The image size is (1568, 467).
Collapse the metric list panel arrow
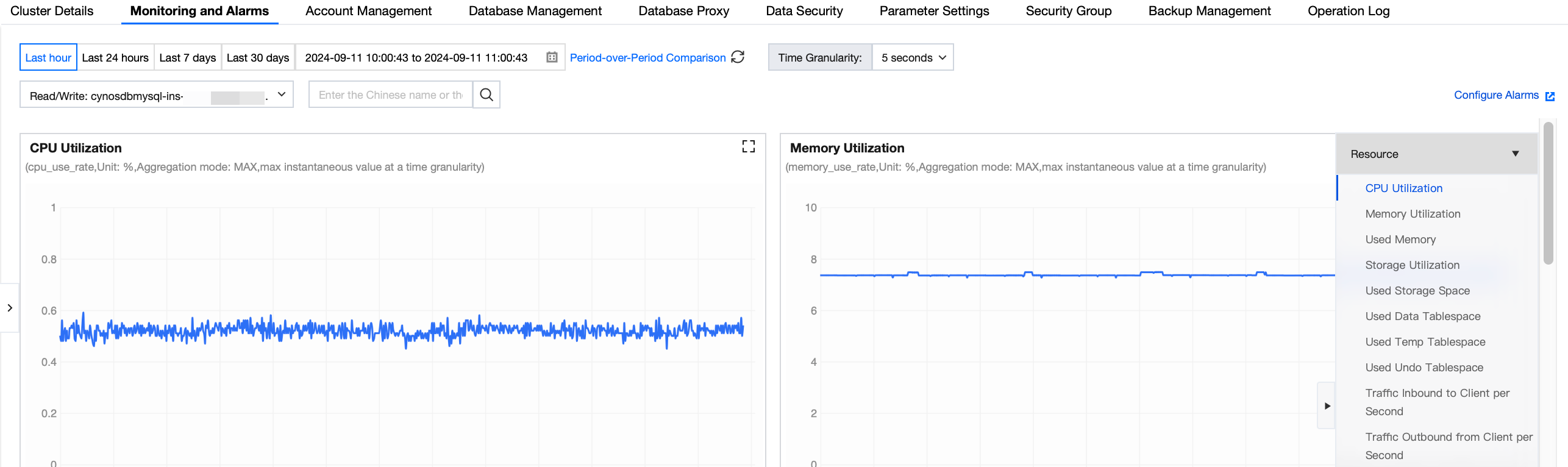coord(1327,405)
